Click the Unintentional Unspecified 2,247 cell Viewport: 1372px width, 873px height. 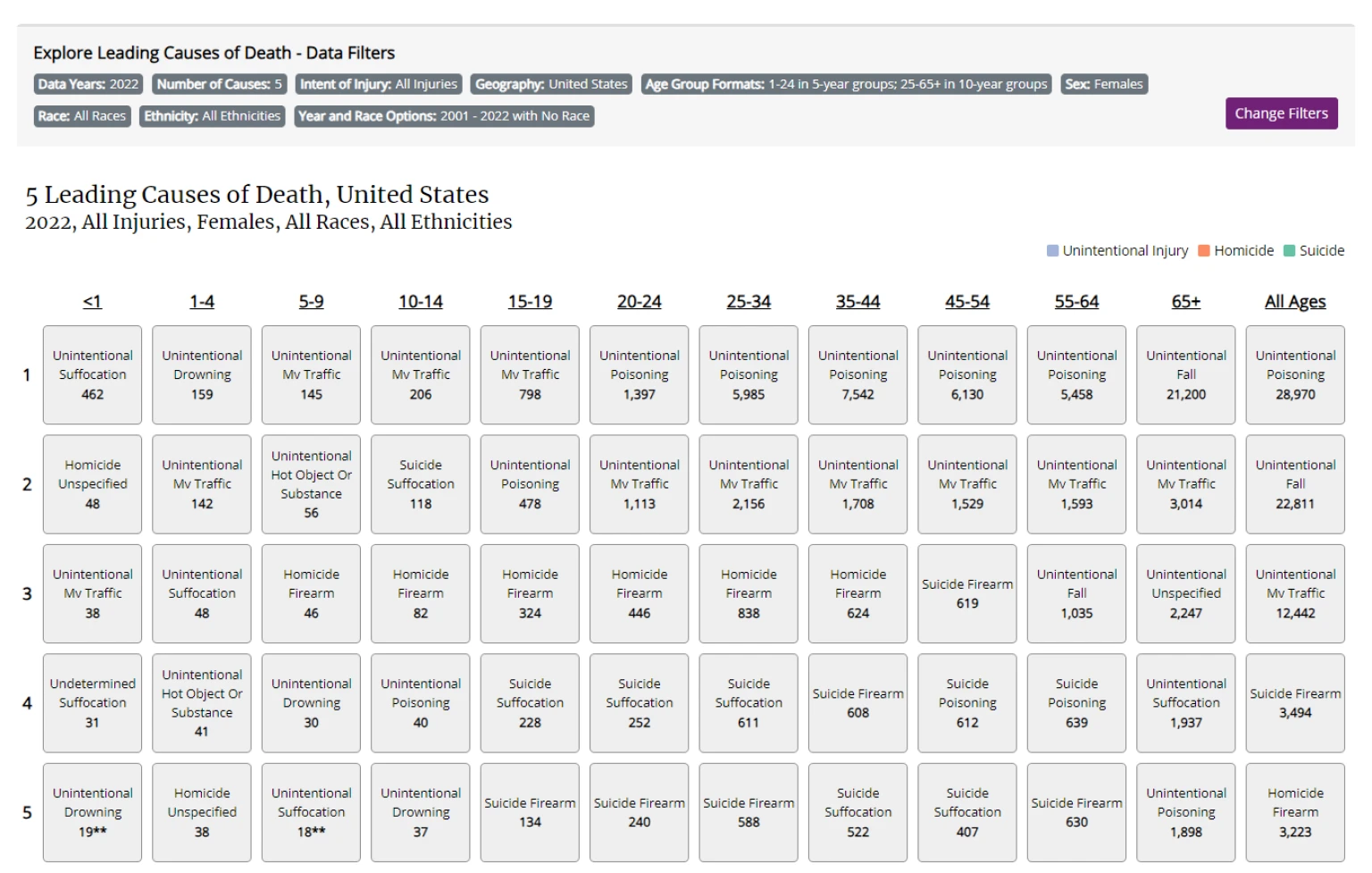point(1186,594)
